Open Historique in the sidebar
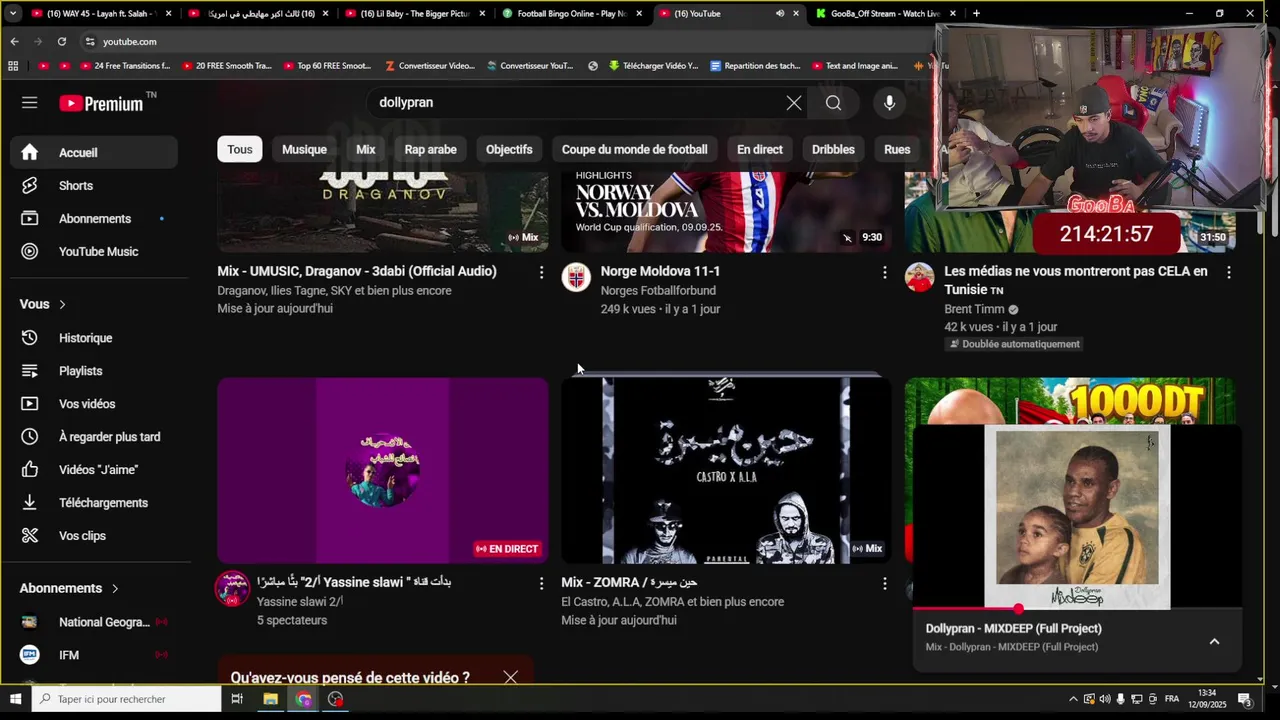 click(94, 338)
